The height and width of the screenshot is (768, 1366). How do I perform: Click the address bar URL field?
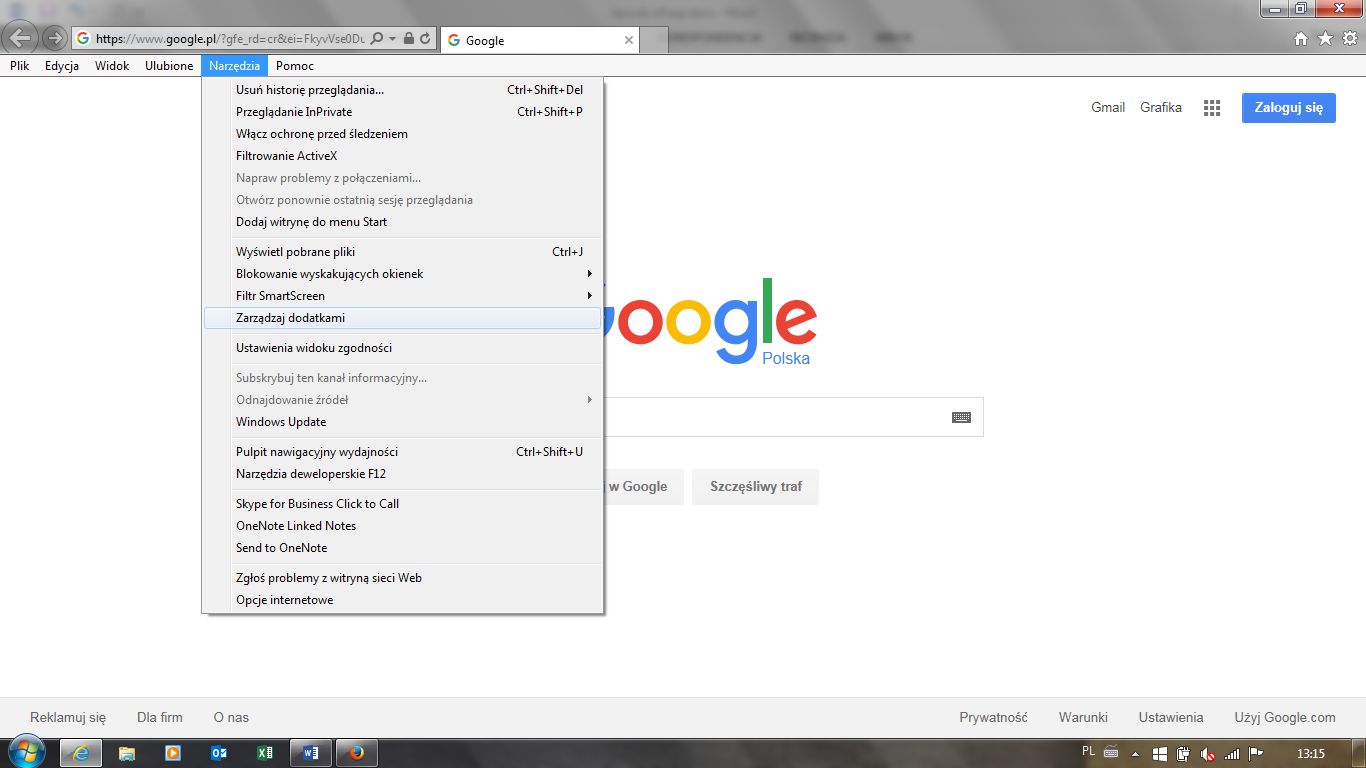pyautogui.click(x=230, y=39)
